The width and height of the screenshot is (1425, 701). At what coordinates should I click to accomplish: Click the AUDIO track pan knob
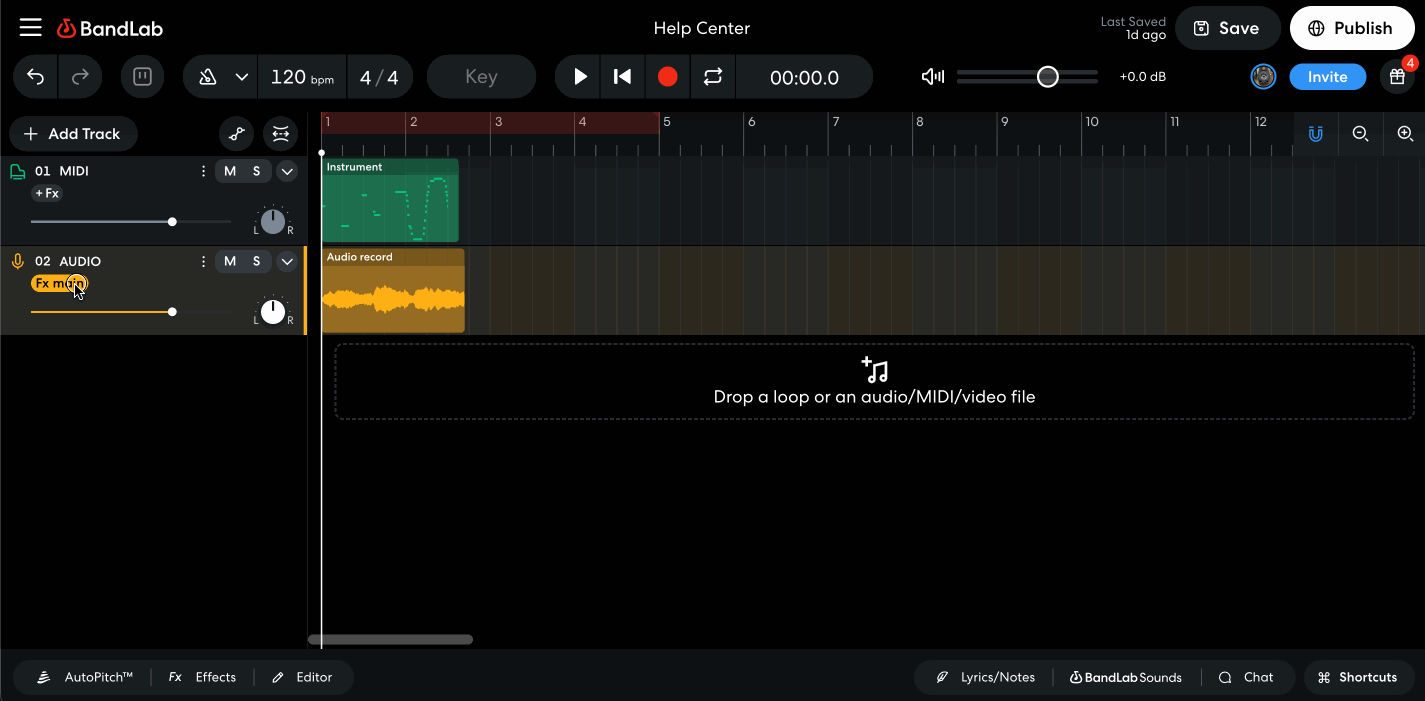273,312
